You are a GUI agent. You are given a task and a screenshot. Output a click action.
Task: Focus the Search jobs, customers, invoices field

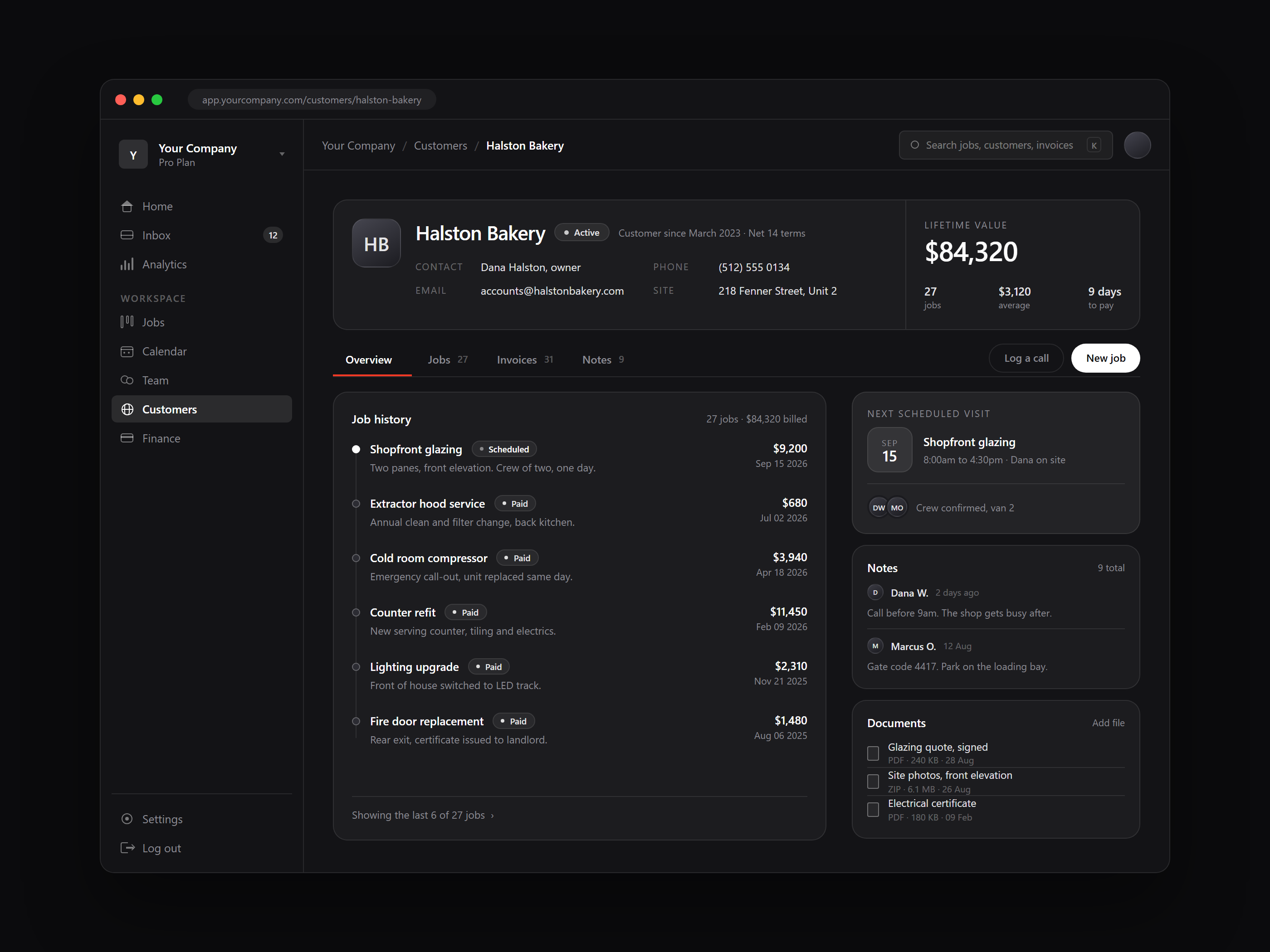coord(1005,145)
